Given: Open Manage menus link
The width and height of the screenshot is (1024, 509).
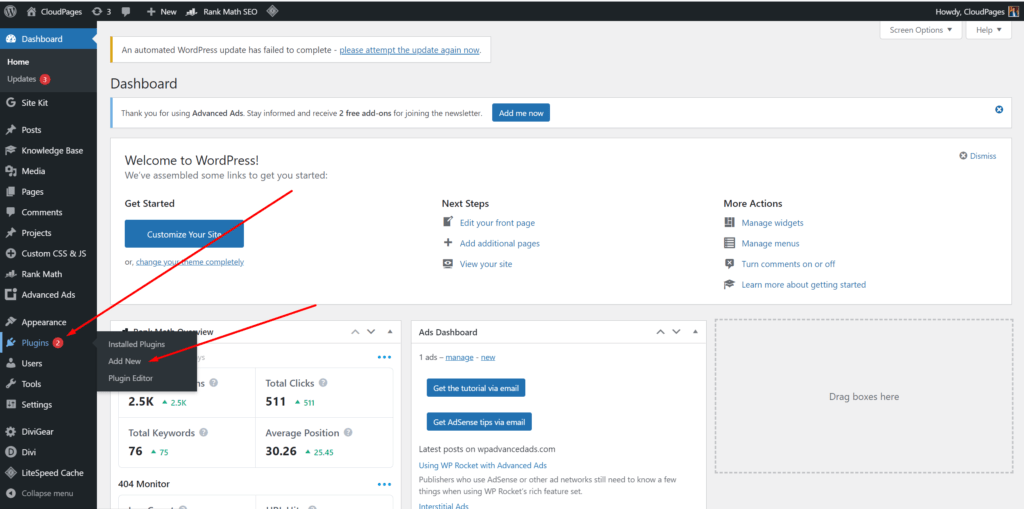Looking at the screenshot, I should click(x=770, y=243).
